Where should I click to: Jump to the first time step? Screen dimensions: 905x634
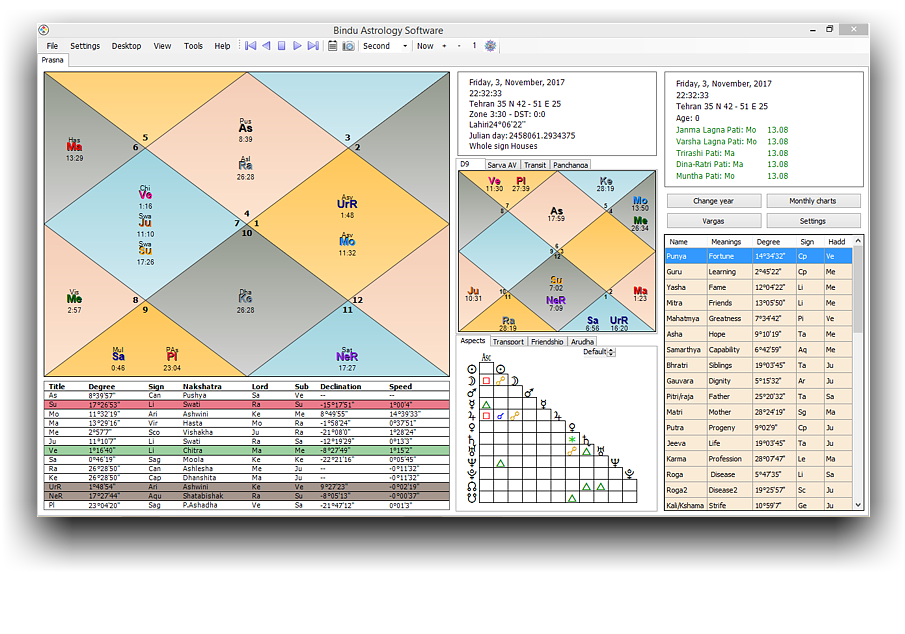(x=250, y=46)
